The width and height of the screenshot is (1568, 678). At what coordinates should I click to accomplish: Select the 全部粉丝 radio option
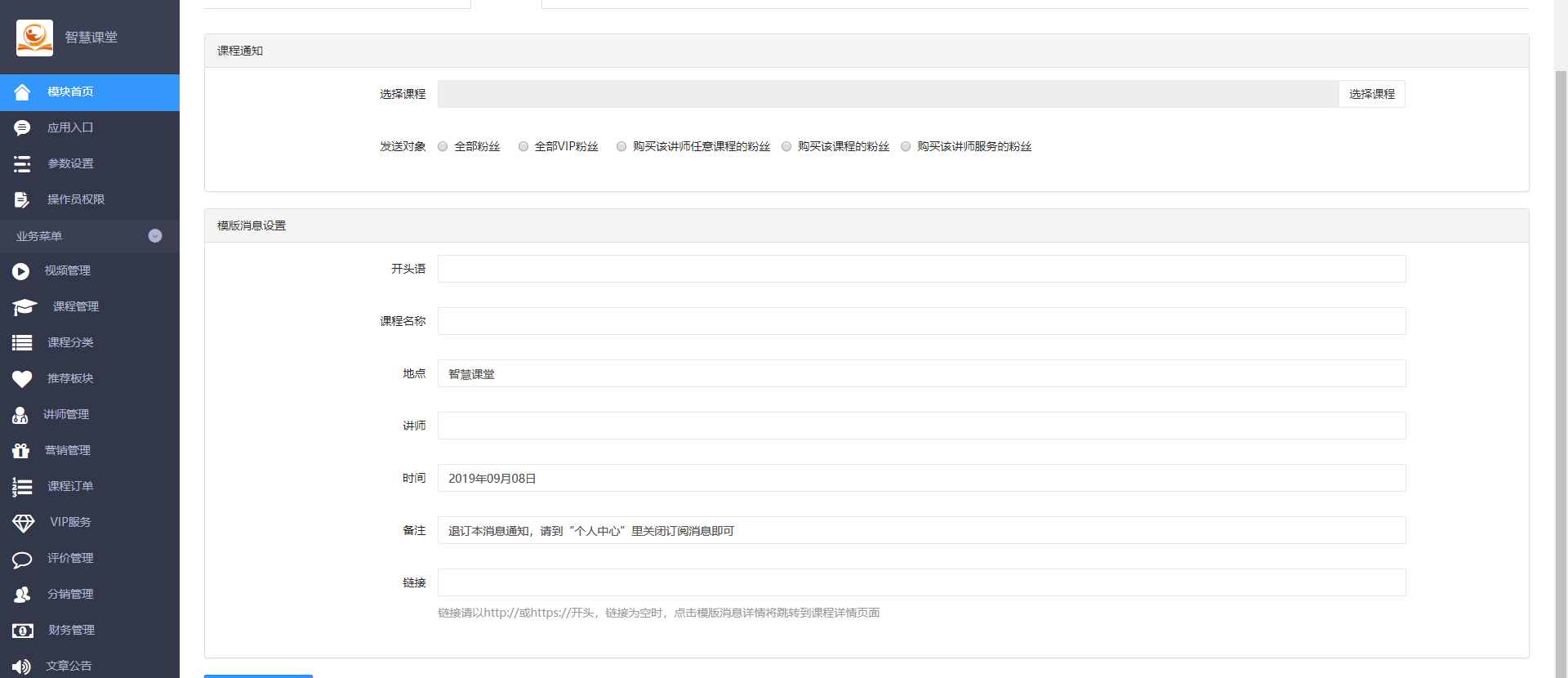pyautogui.click(x=443, y=147)
